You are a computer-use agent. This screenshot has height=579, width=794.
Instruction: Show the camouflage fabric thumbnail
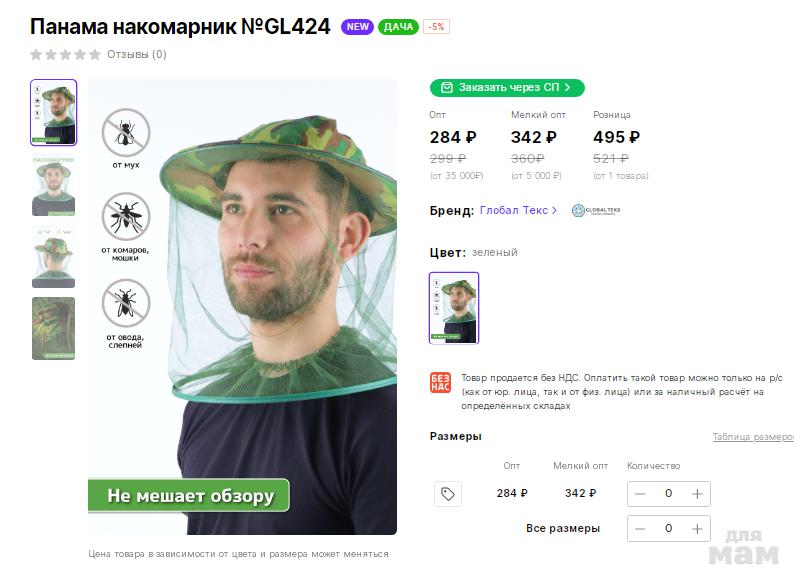pyautogui.click(x=53, y=328)
